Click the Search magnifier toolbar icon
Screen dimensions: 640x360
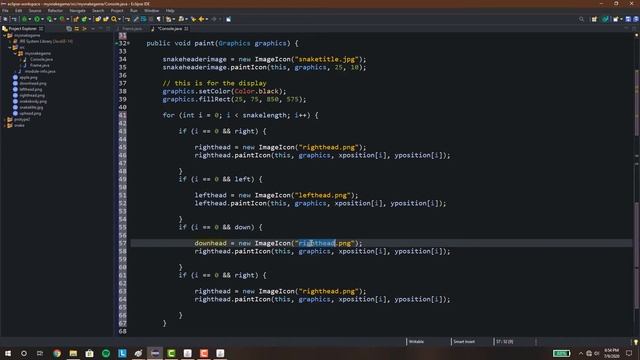coord(114,19)
